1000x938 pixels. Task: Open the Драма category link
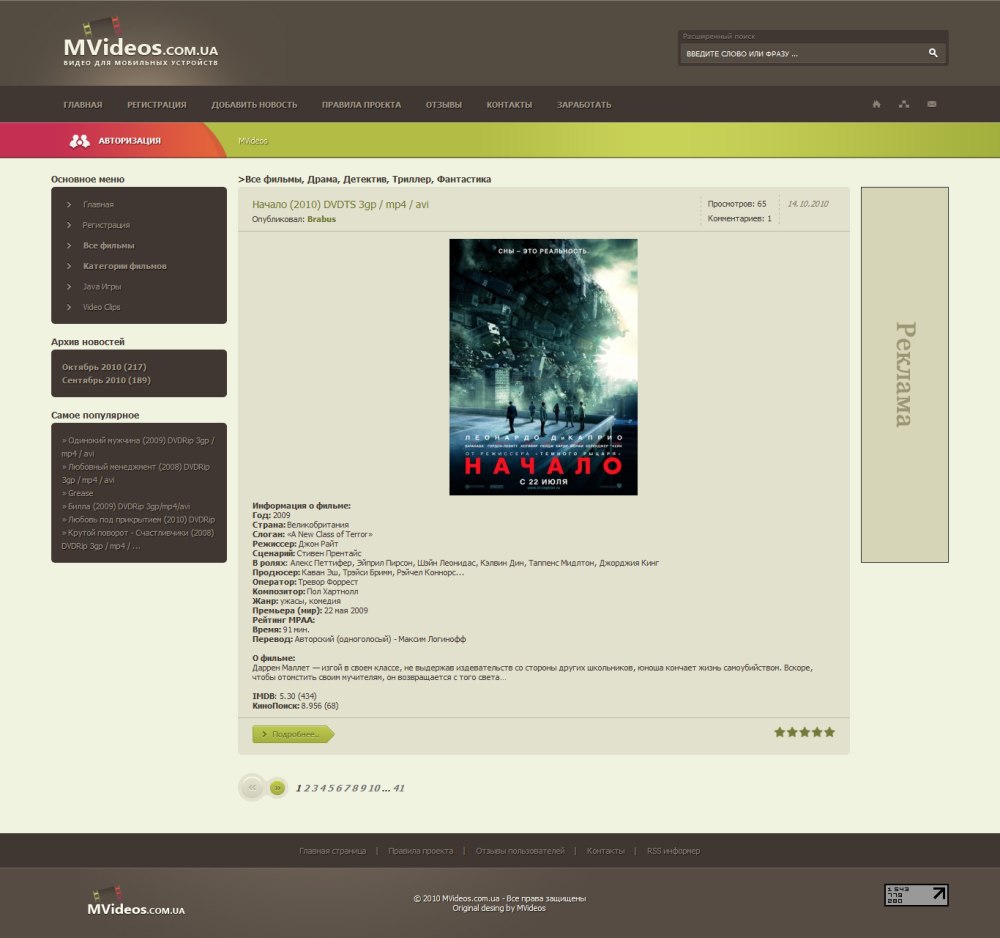[x=322, y=179]
